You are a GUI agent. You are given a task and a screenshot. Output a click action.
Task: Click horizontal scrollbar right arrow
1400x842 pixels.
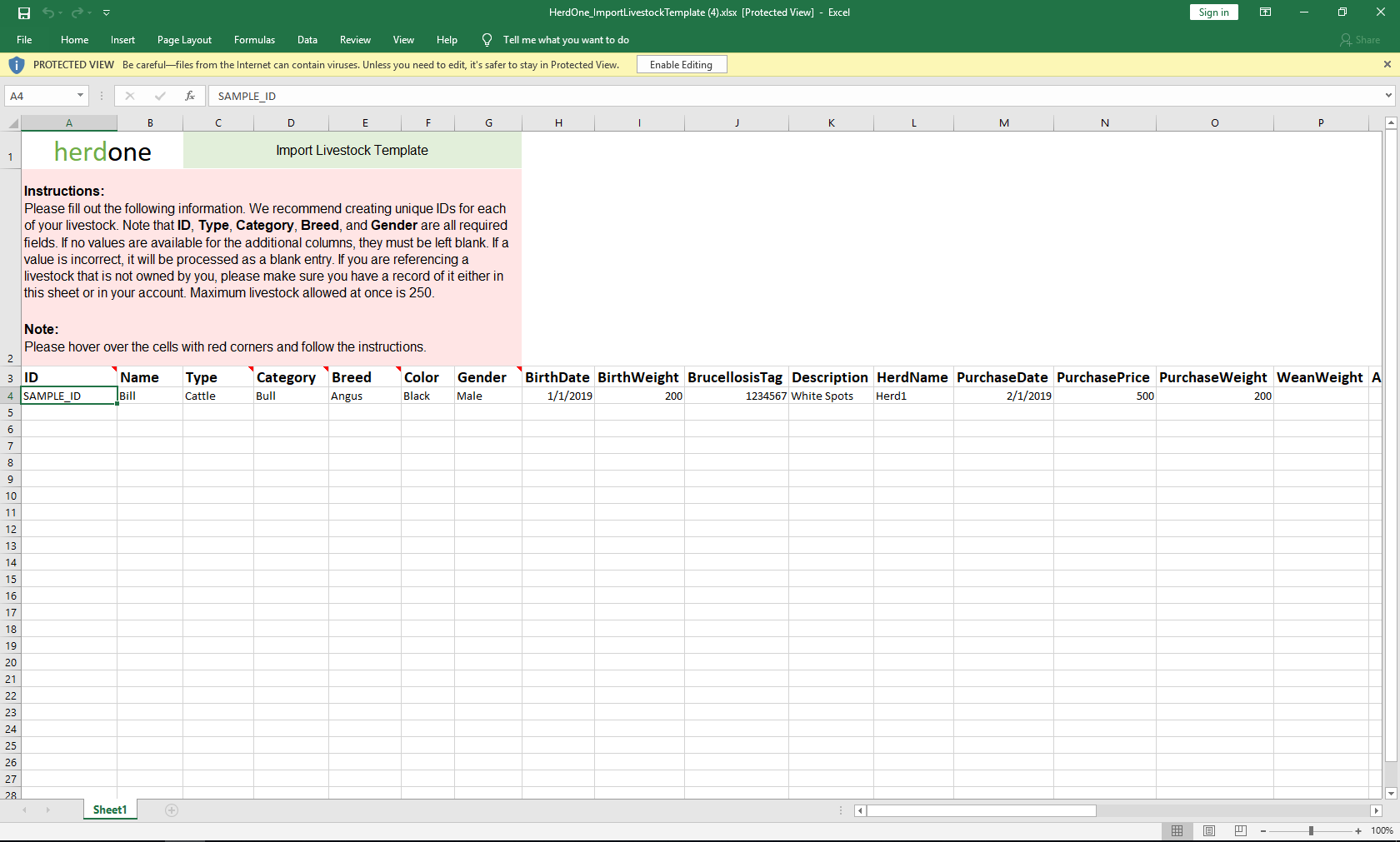pos(1376,810)
